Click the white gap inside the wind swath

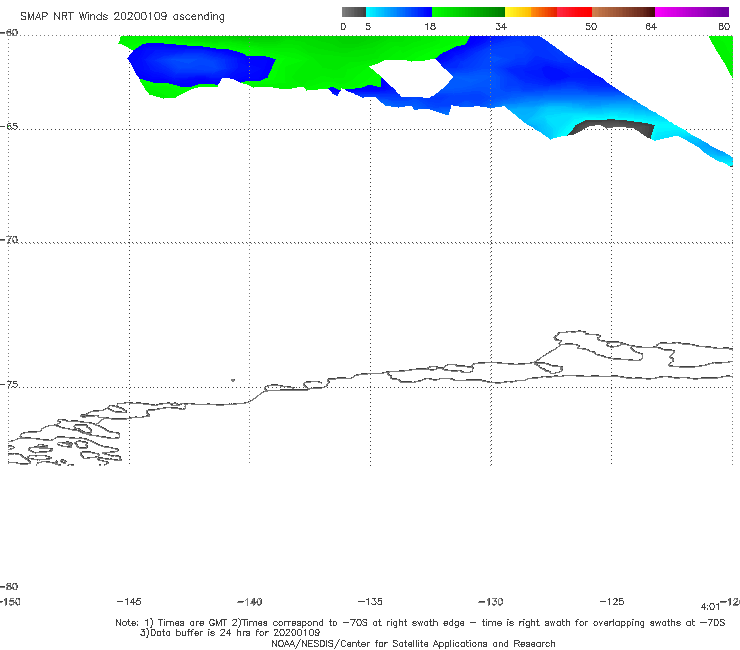(x=411, y=78)
